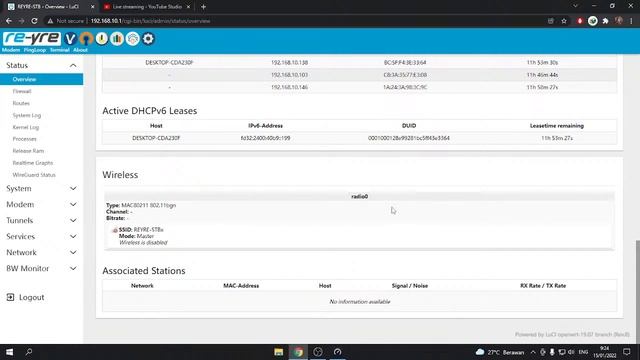Click the SSID REYRE-STBx entry
The width and height of the screenshot is (640, 360).
[141, 230]
